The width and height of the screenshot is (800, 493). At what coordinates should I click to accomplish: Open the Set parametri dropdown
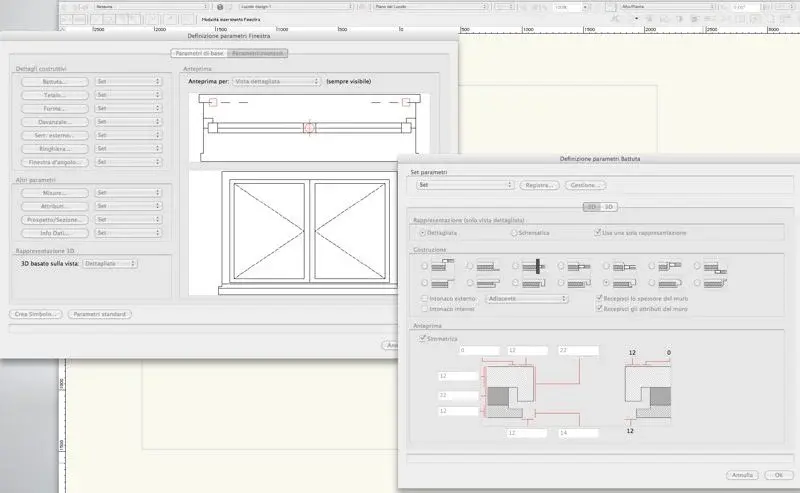tap(465, 185)
